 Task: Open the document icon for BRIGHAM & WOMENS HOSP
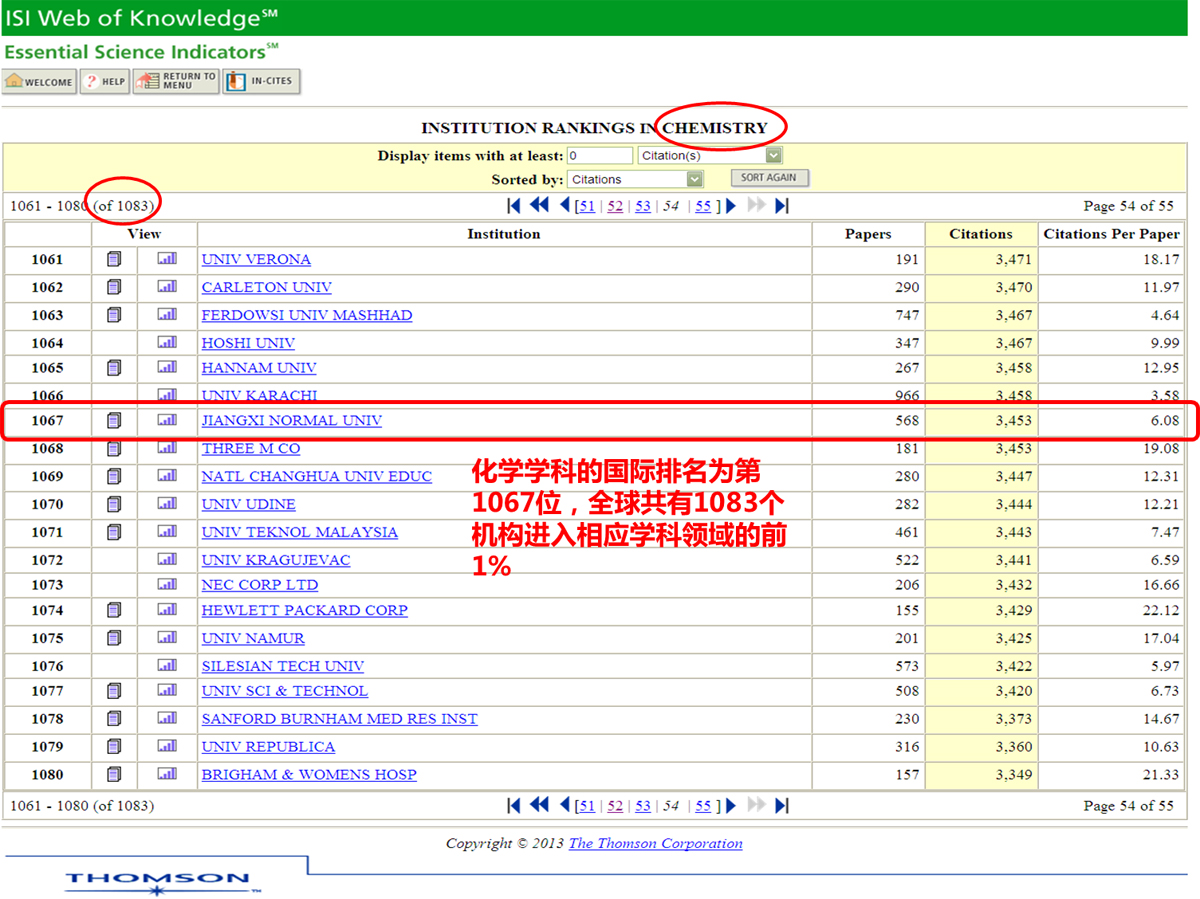coord(114,774)
